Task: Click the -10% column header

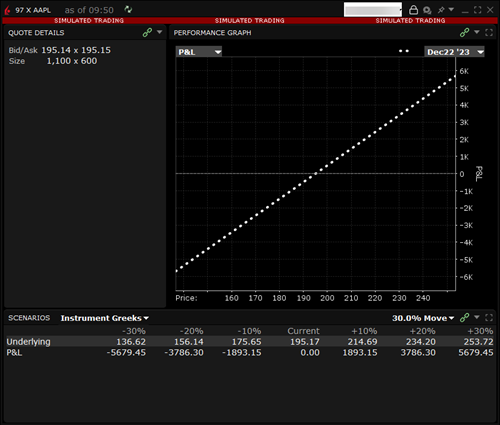Action: [x=249, y=331]
